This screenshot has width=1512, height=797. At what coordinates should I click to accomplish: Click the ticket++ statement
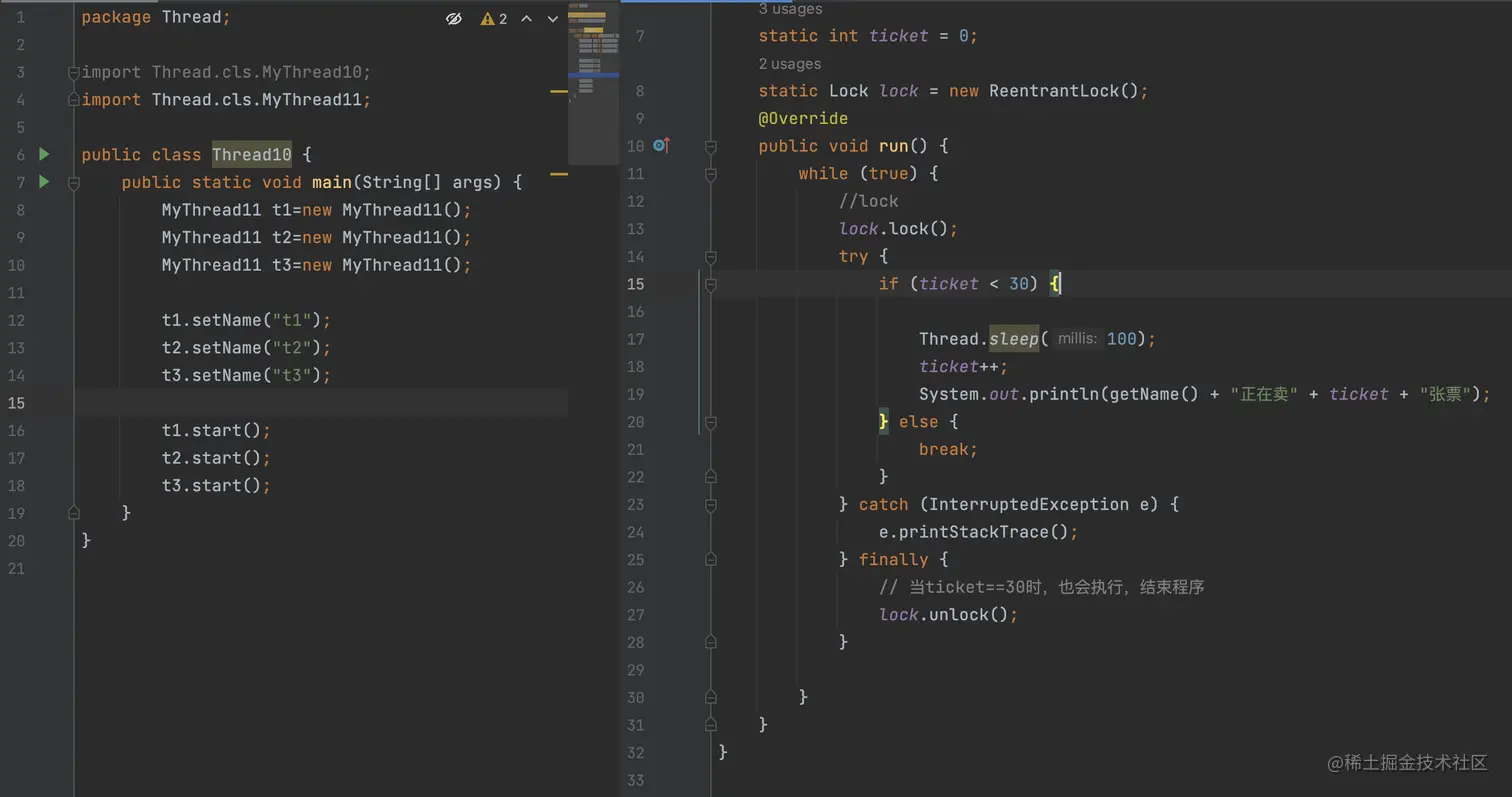(x=963, y=366)
